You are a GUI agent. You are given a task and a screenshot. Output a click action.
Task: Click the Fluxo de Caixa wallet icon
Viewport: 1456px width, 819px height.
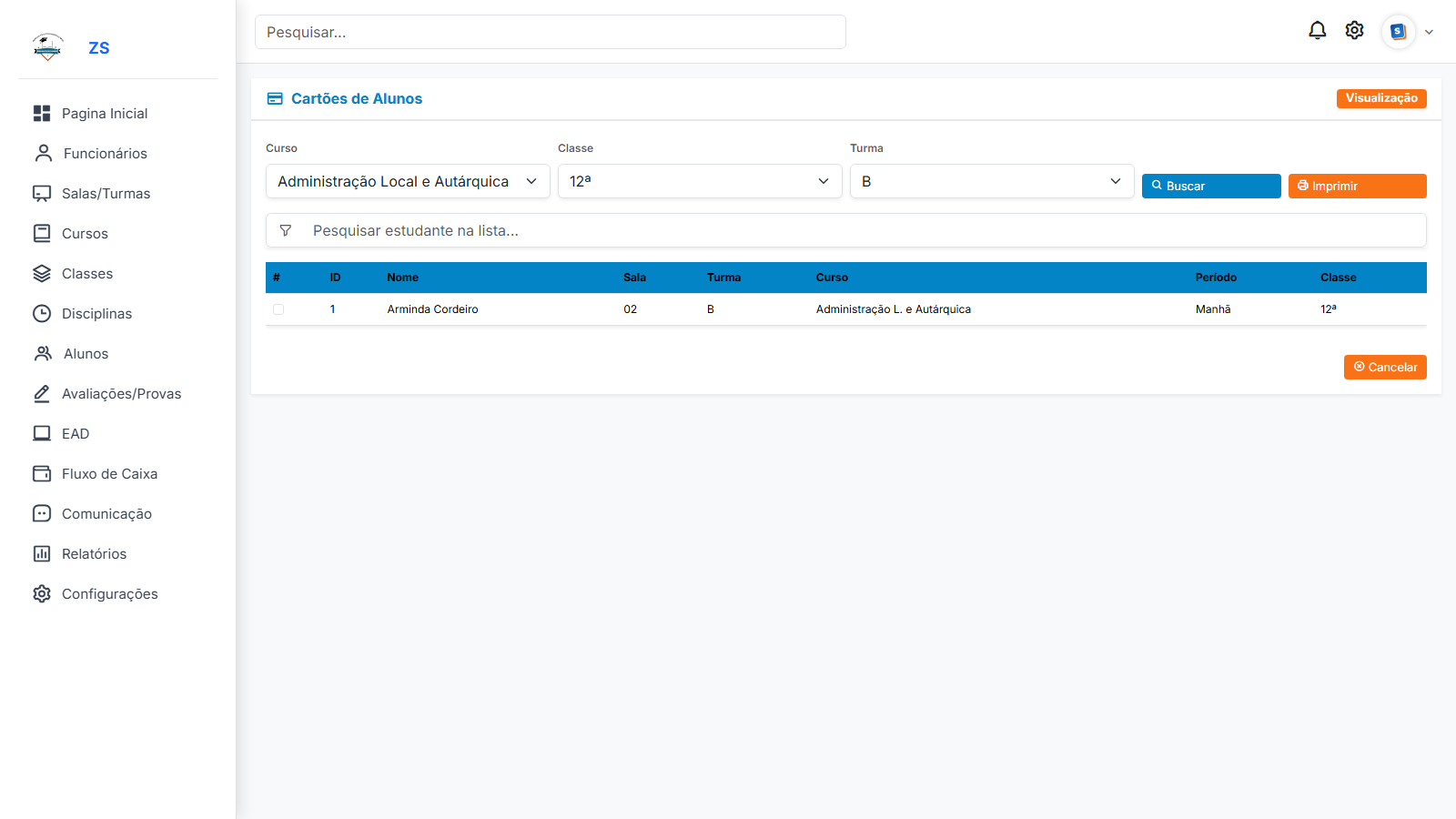[42, 473]
